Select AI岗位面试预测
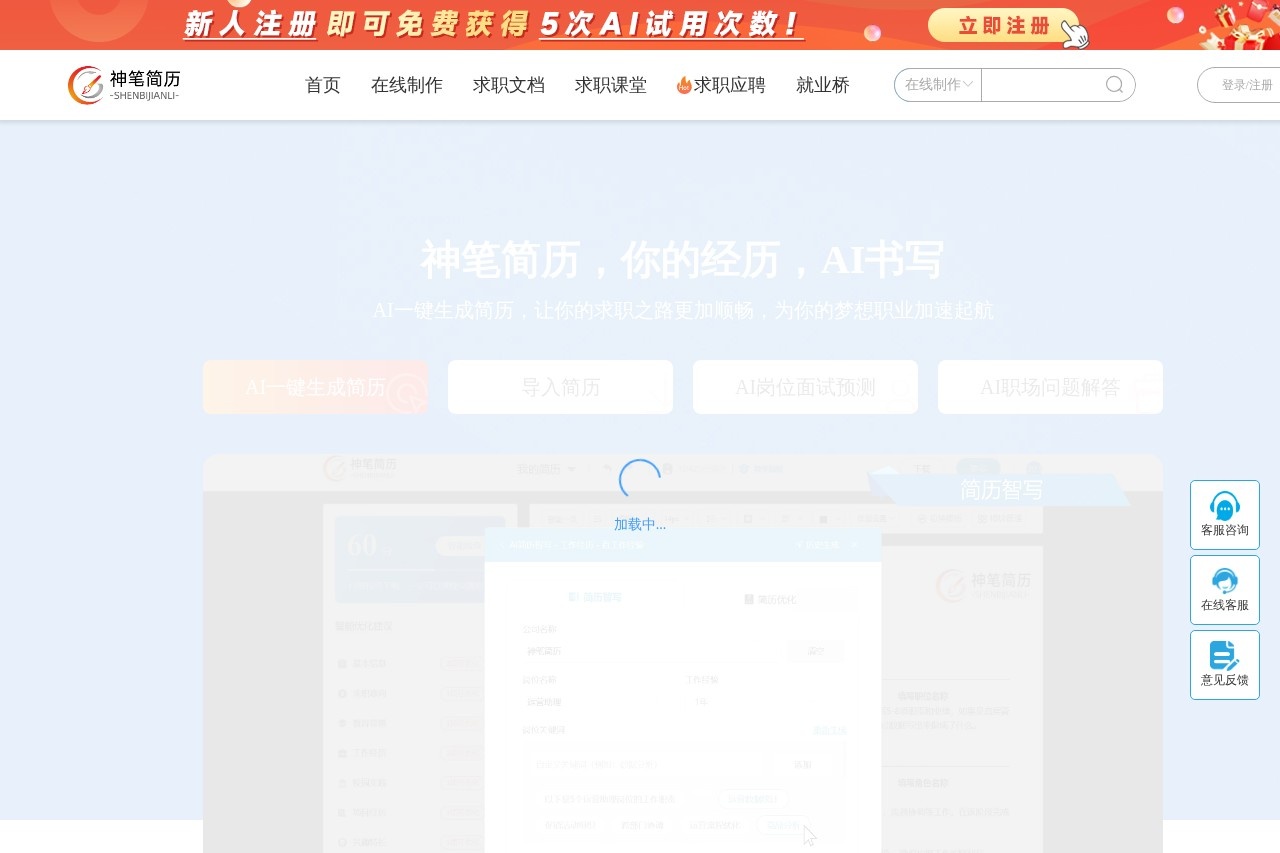The image size is (1280, 853). point(805,387)
